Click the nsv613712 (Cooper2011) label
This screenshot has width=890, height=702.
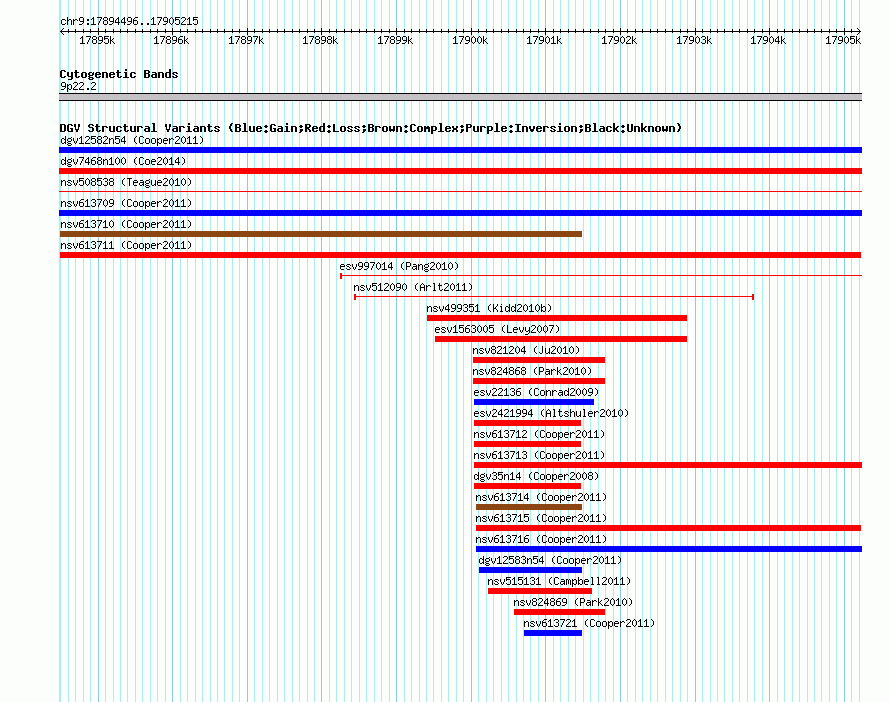tap(539, 434)
